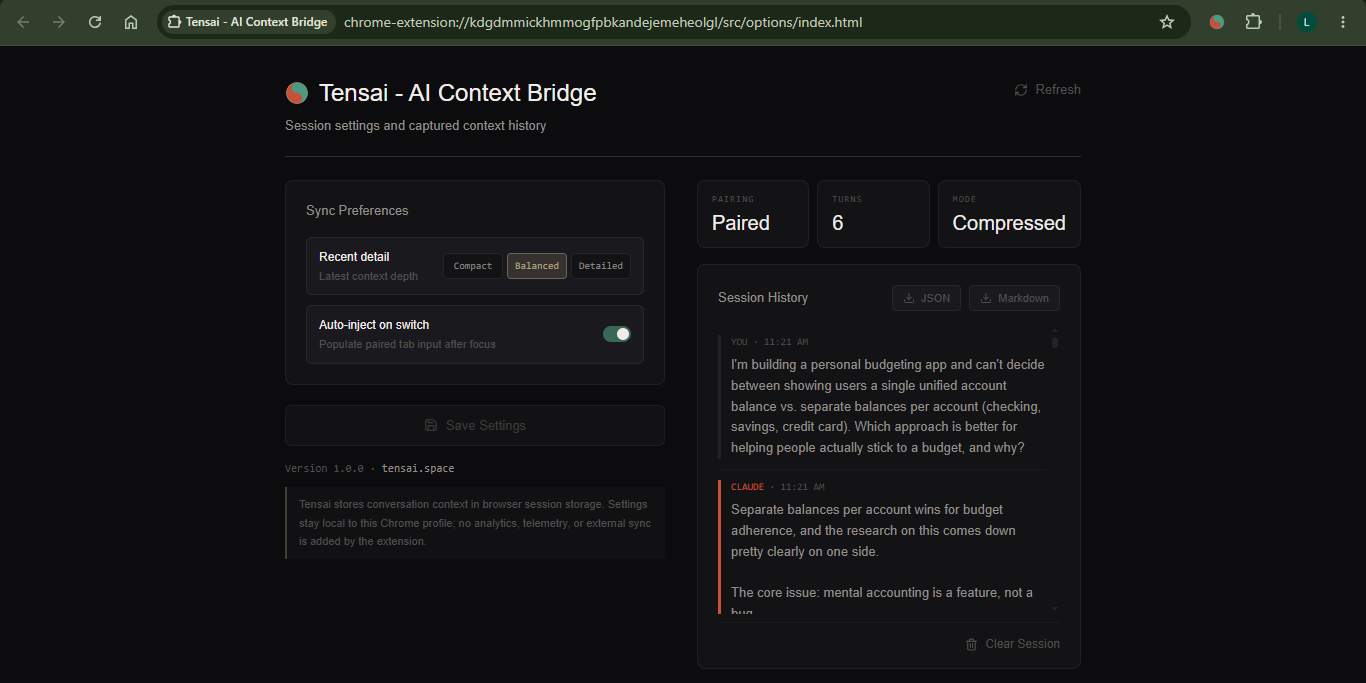Click the Refresh button at the top right
This screenshot has height=683, width=1366.
[1047, 90]
